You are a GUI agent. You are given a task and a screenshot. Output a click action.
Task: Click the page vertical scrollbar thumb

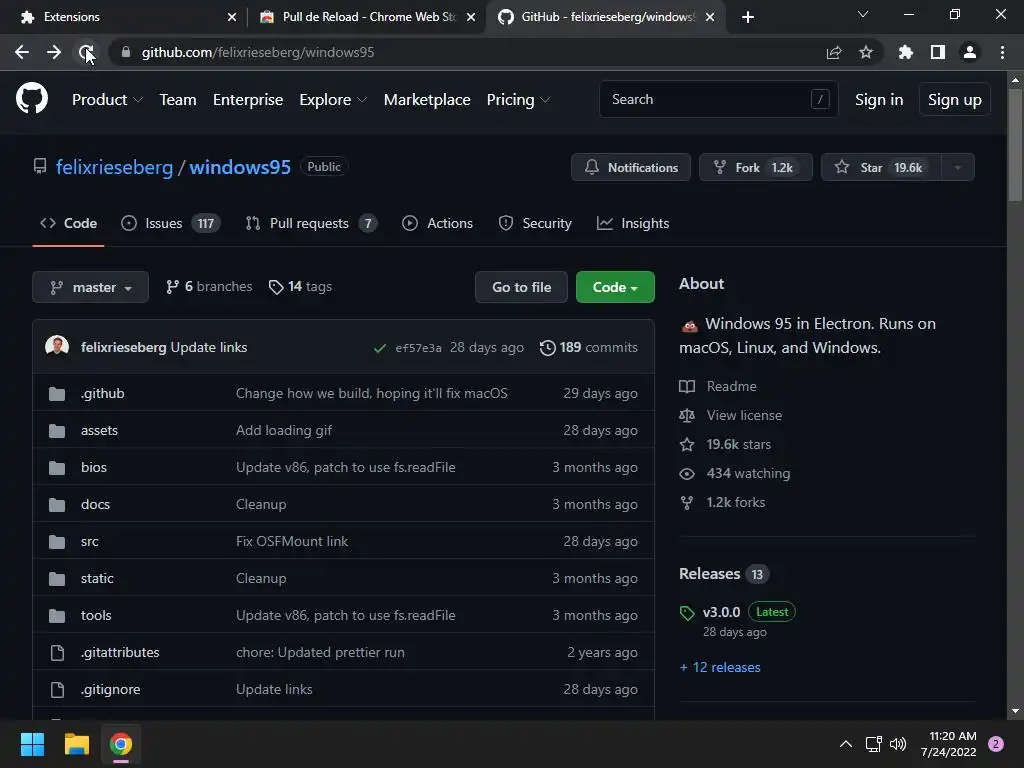coord(1015,145)
